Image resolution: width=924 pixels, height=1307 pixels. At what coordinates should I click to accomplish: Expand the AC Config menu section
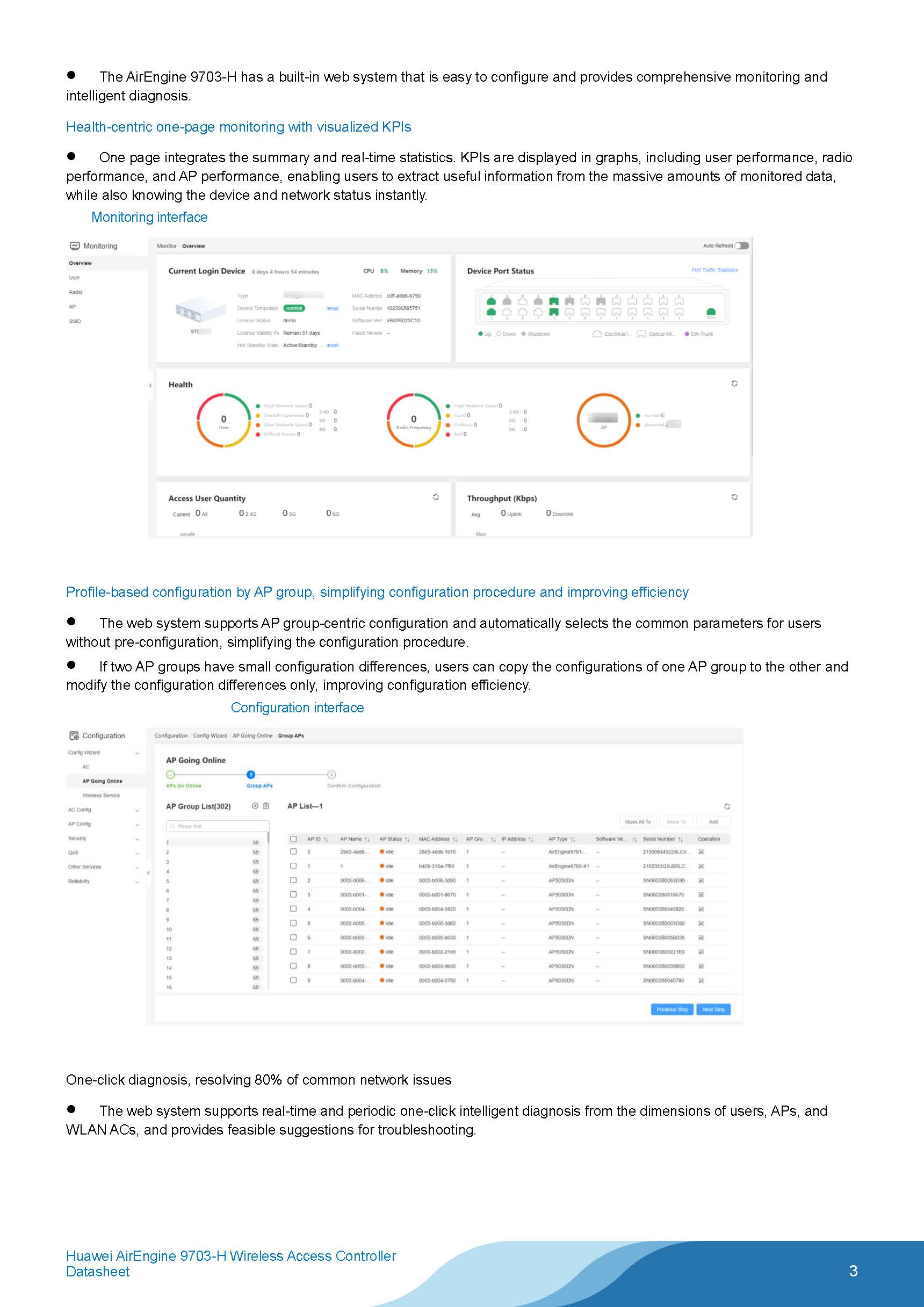[136, 810]
